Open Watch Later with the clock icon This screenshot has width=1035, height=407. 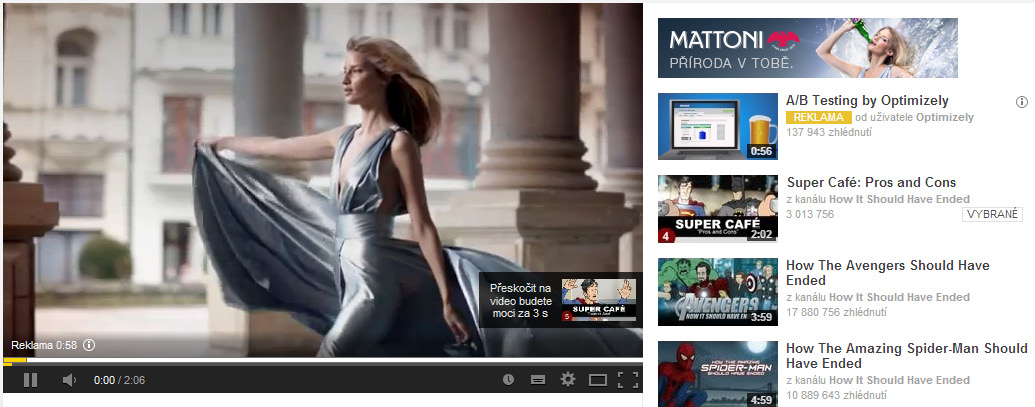click(x=508, y=379)
